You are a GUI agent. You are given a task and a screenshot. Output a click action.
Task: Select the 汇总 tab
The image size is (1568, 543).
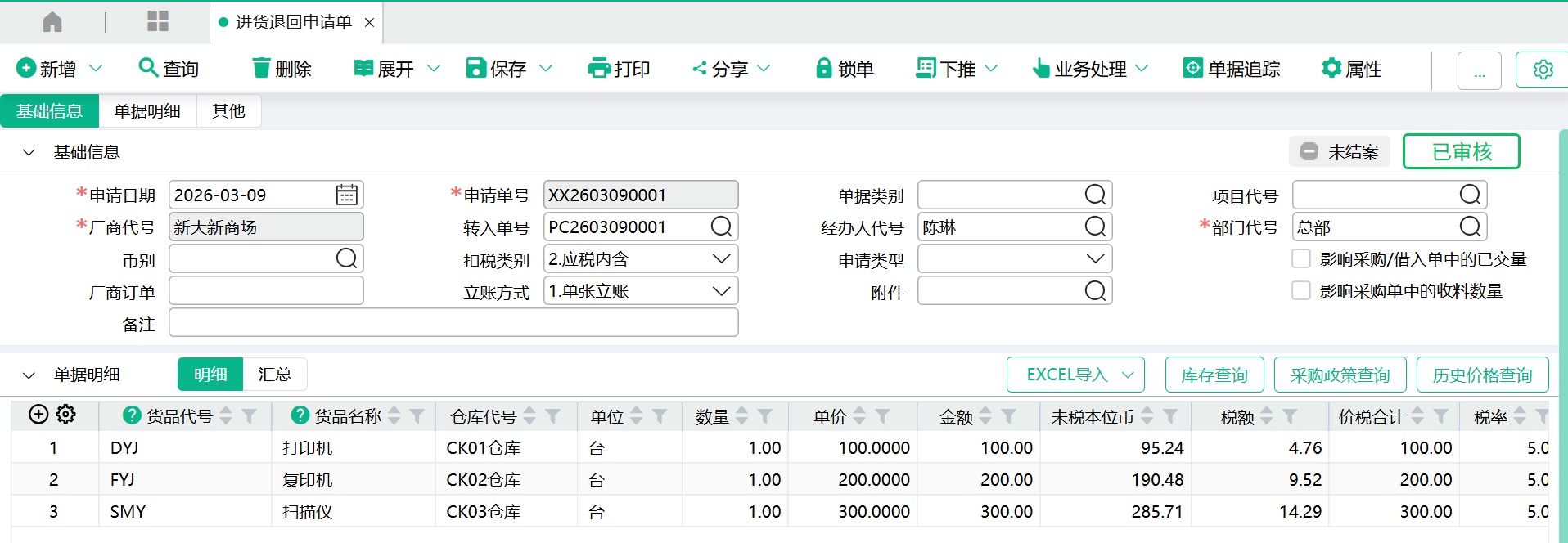point(274,375)
